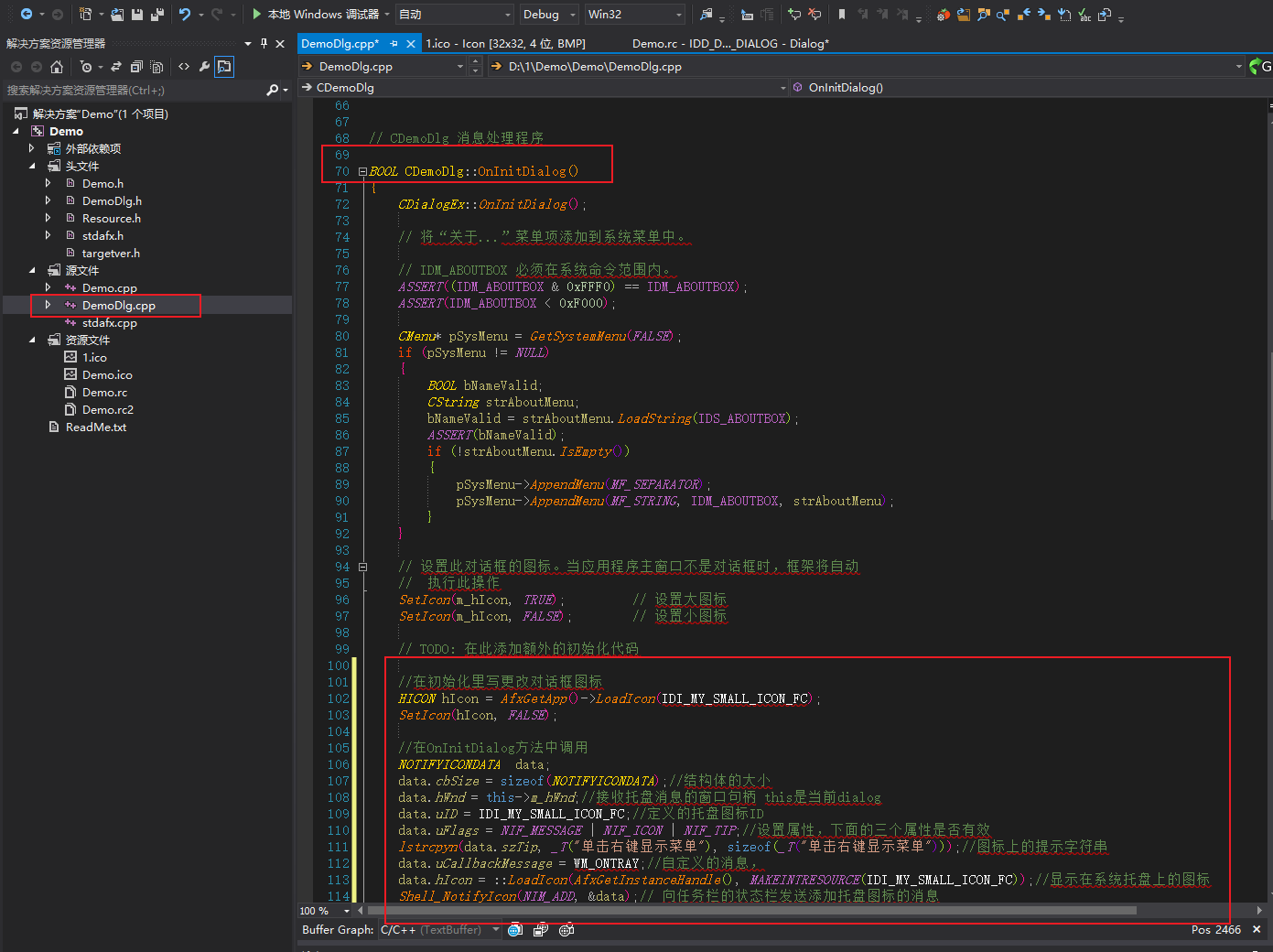Click the Solution Explorer home icon
This screenshot has width=1273, height=952.
tap(57, 67)
